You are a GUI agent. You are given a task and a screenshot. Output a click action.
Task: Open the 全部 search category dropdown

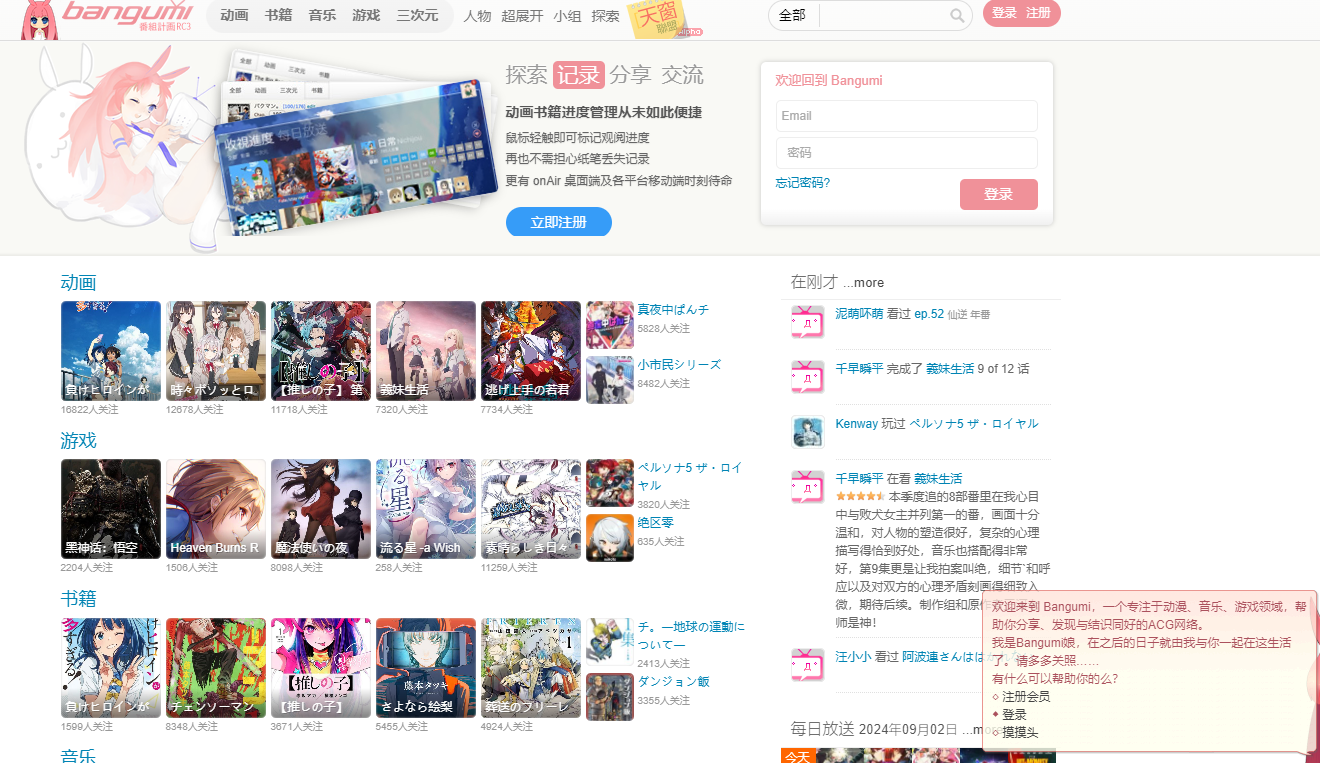pyautogui.click(x=793, y=16)
